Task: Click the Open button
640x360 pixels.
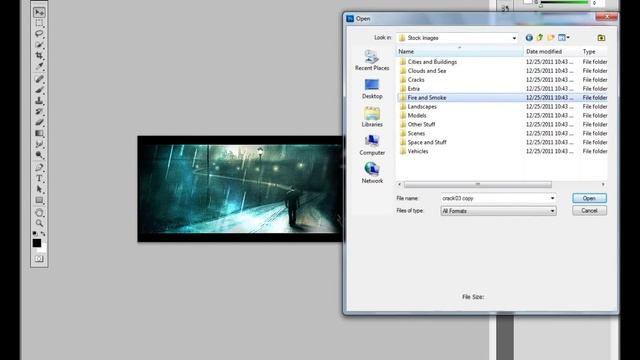Action: pyautogui.click(x=589, y=198)
